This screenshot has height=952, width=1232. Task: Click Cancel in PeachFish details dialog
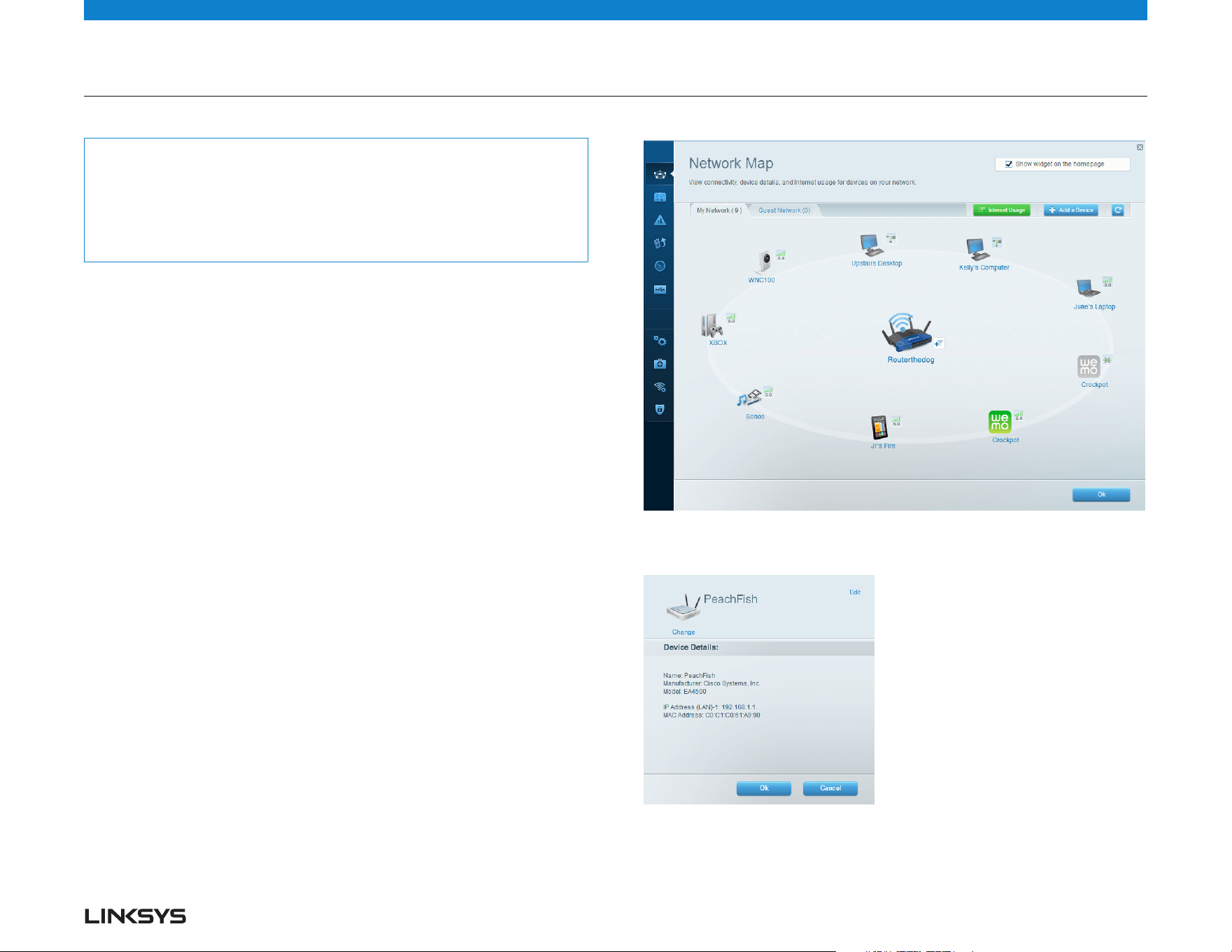pos(830,788)
